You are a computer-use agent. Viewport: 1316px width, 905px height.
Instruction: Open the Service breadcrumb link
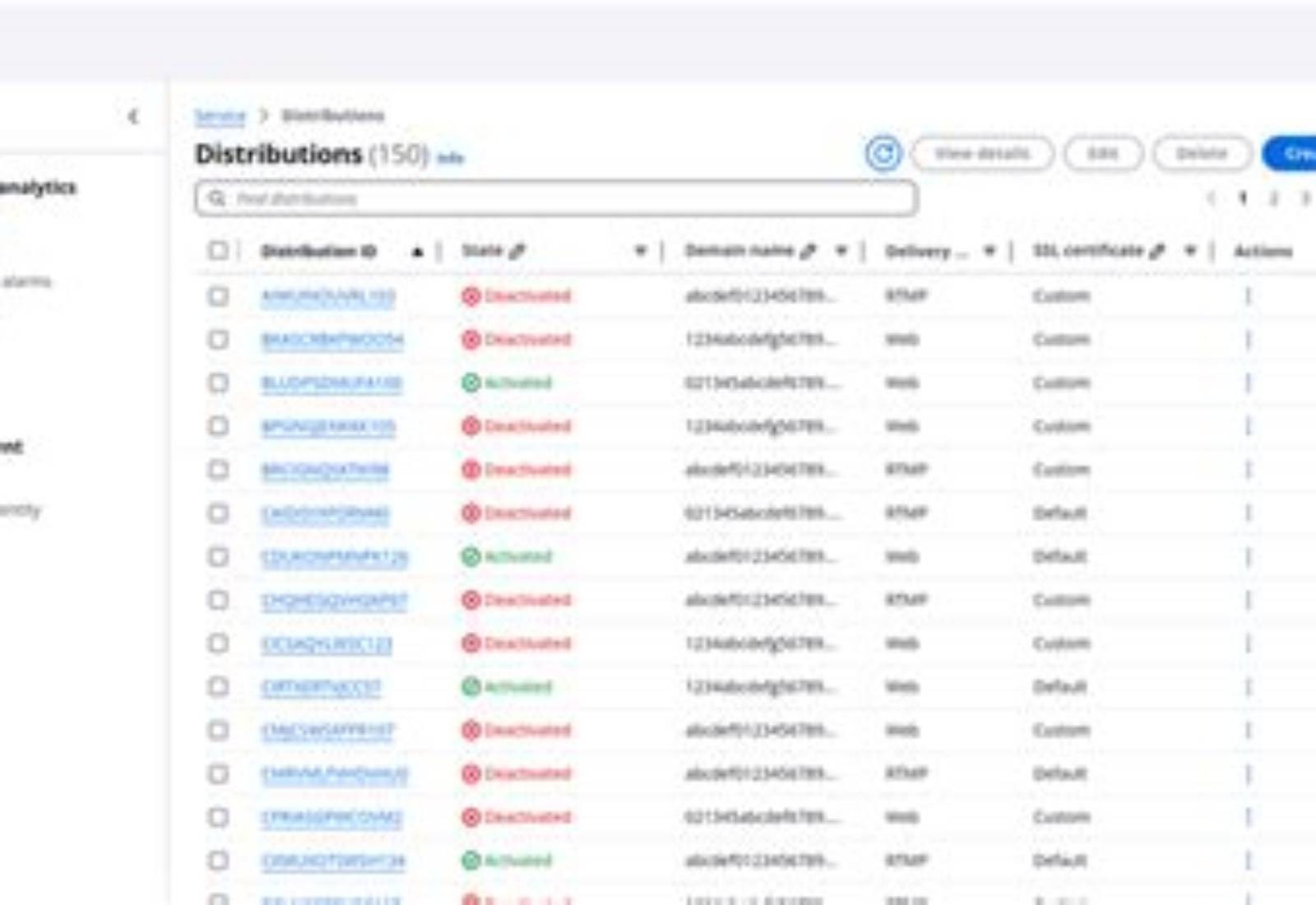click(220, 116)
